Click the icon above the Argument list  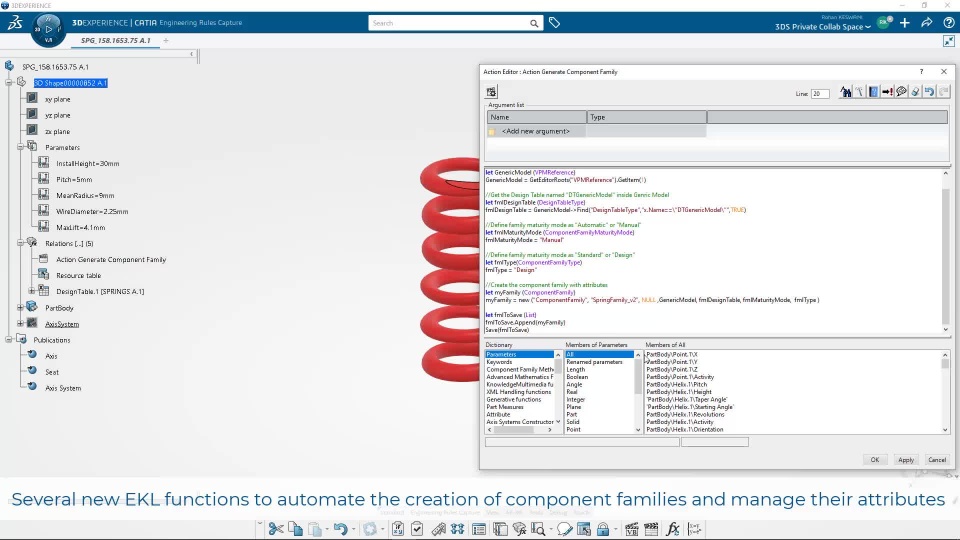click(491, 92)
